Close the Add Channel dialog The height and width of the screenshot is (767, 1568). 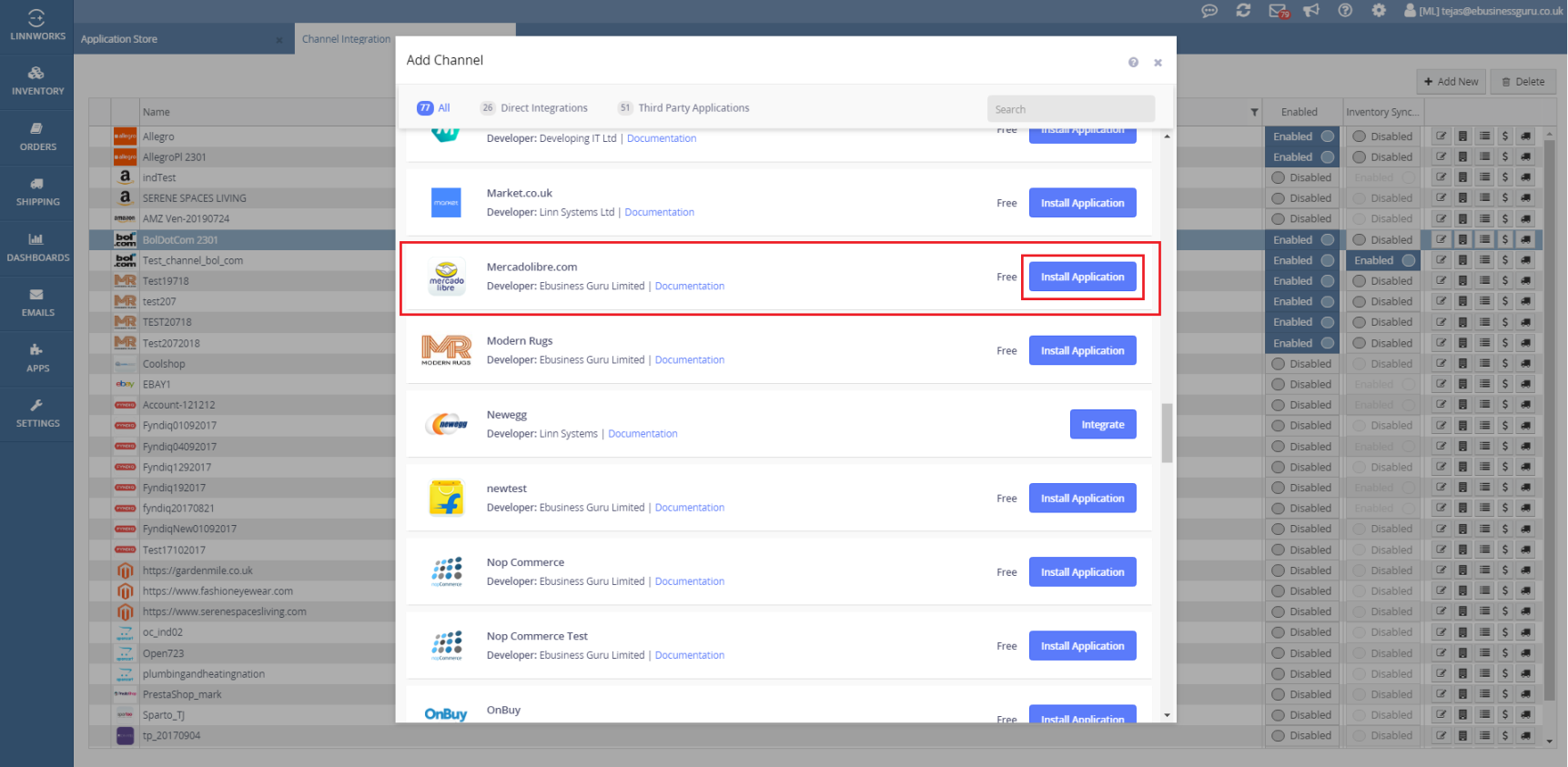(x=1158, y=63)
